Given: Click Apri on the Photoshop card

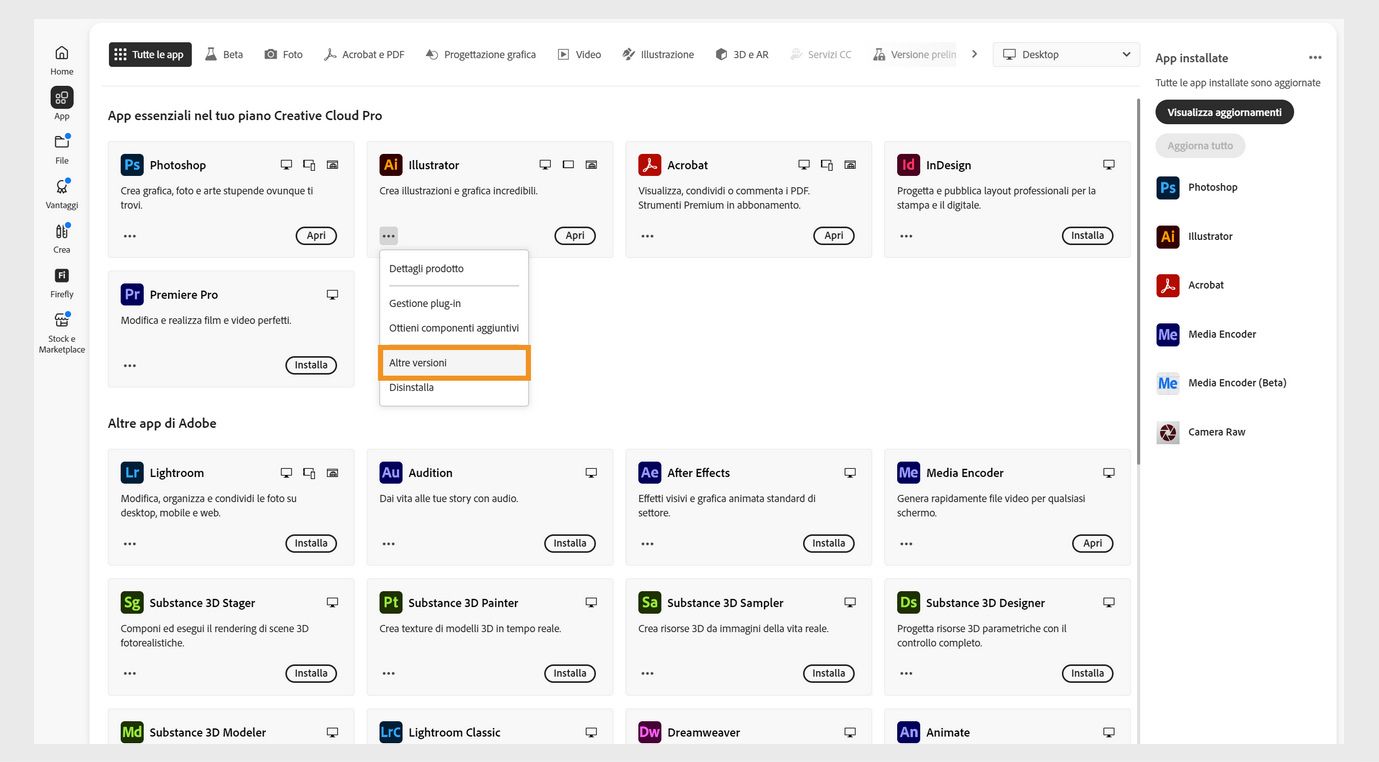Looking at the screenshot, I should [x=316, y=236].
